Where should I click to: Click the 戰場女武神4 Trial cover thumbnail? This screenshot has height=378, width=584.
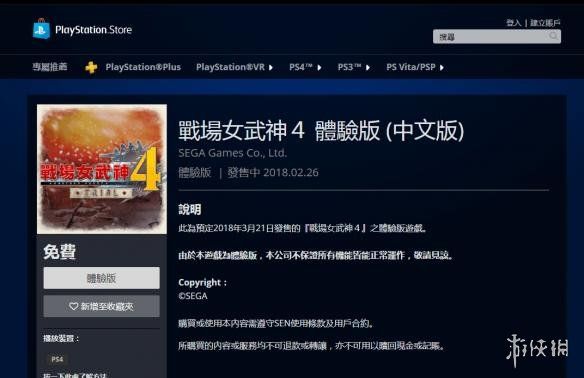102,169
